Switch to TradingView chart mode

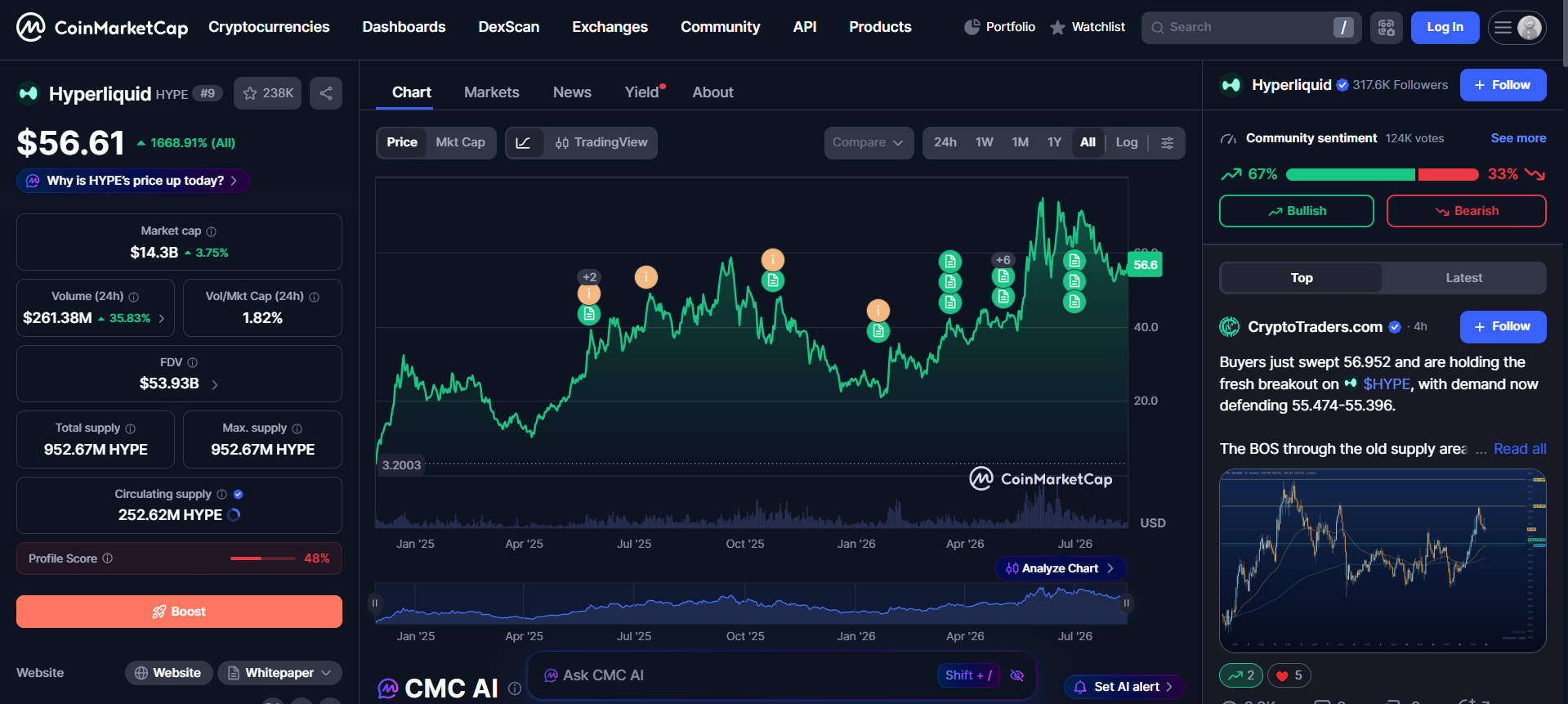click(601, 143)
